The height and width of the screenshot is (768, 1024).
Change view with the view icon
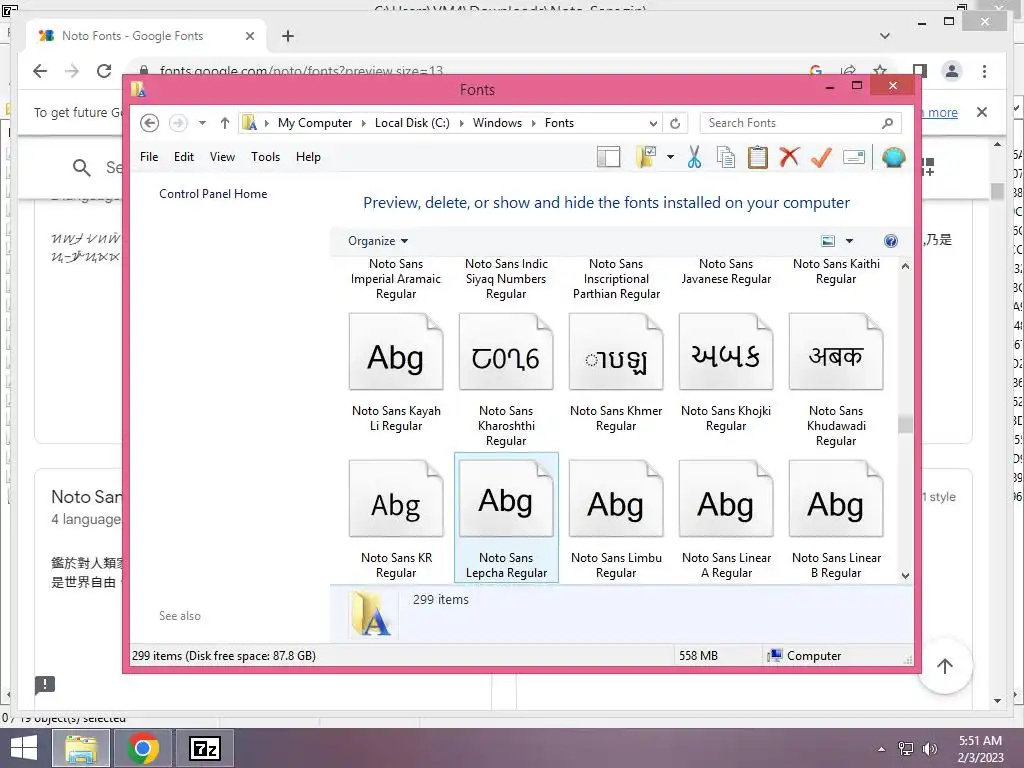(827, 241)
